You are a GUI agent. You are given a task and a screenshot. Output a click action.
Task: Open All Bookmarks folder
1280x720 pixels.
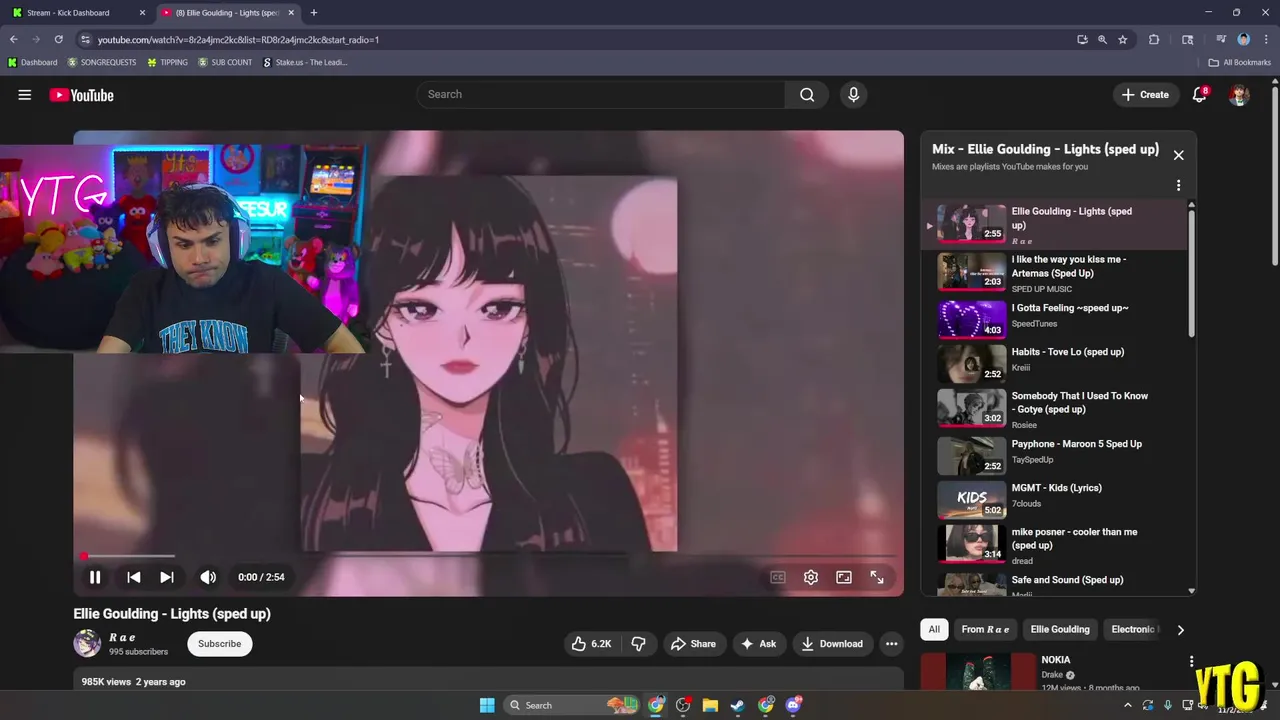point(1239,62)
